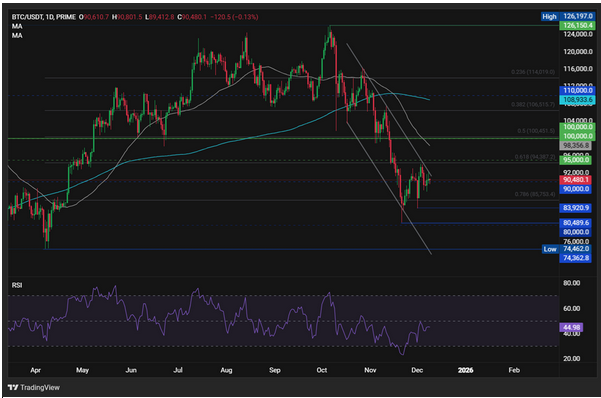Click the 2026 label on time axis

pyautogui.click(x=465, y=370)
